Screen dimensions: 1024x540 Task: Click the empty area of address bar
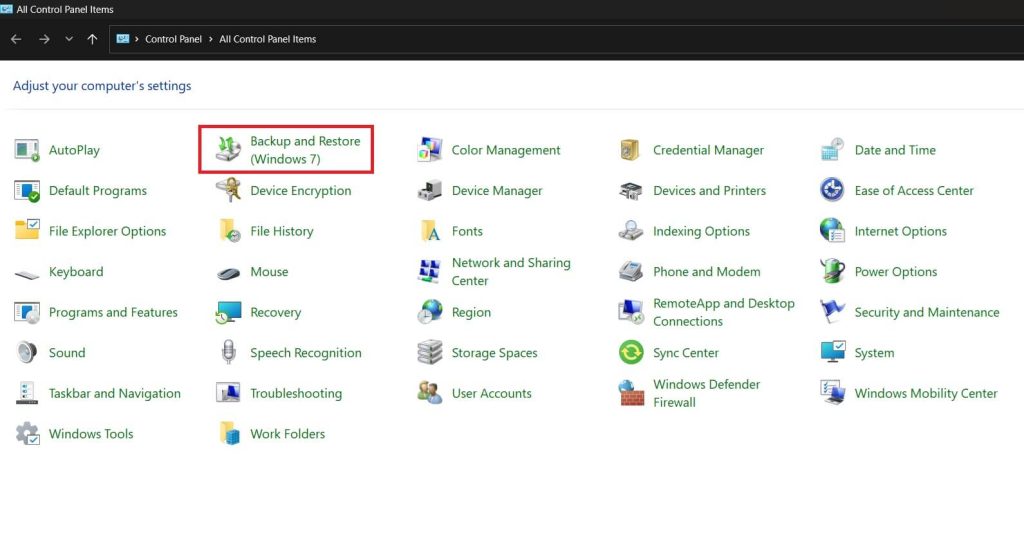650,39
